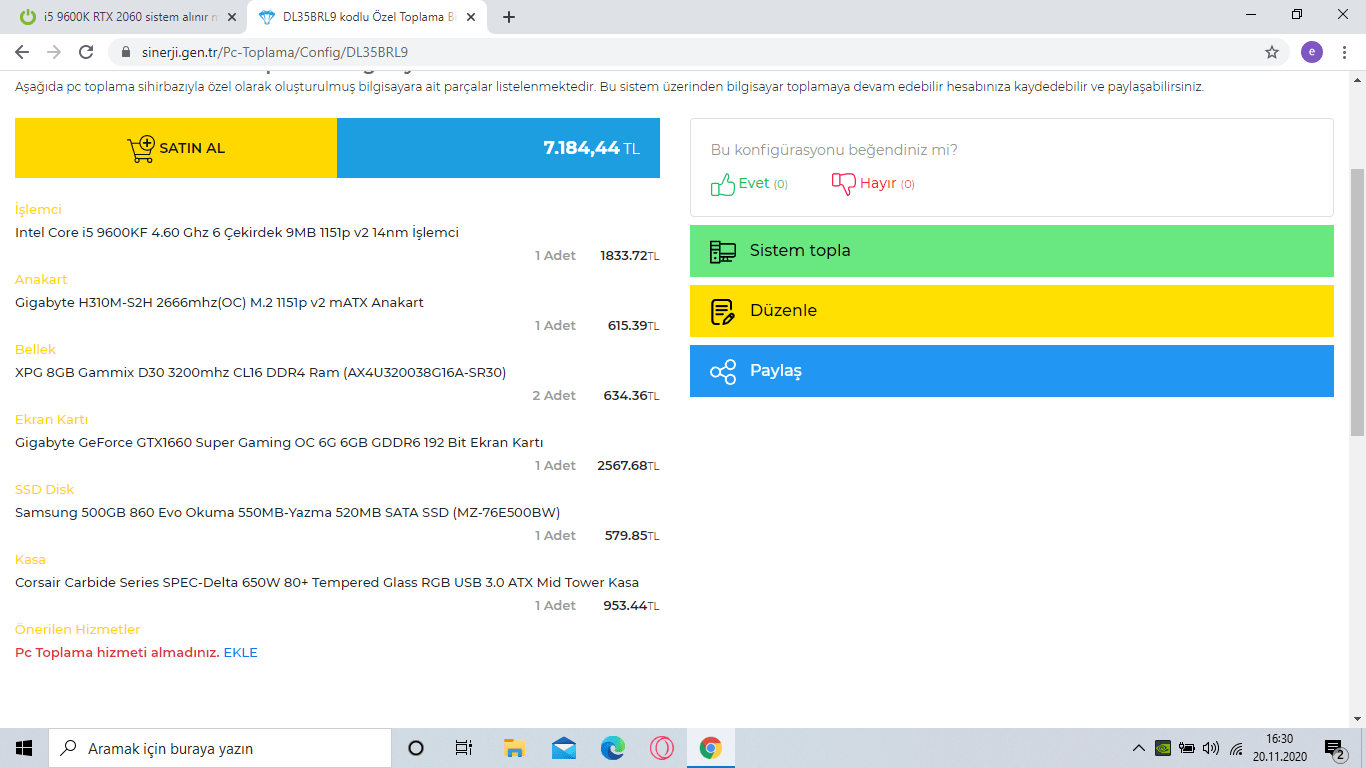Click the Chrome icon on the taskbar

point(711,748)
